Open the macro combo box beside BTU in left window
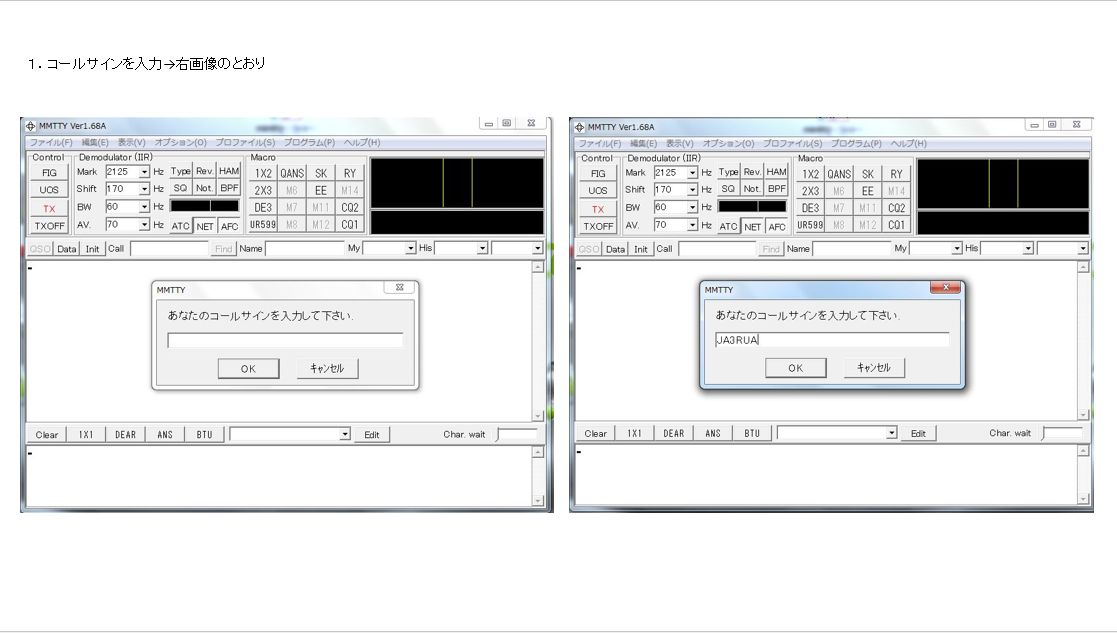The height and width of the screenshot is (633, 1117). tap(290, 434)
